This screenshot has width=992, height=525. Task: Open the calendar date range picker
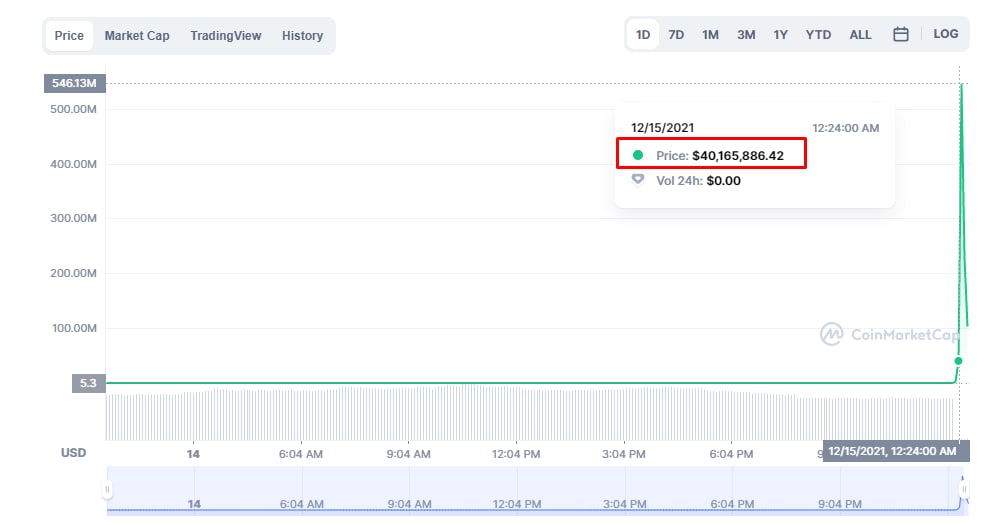point(900,34)
